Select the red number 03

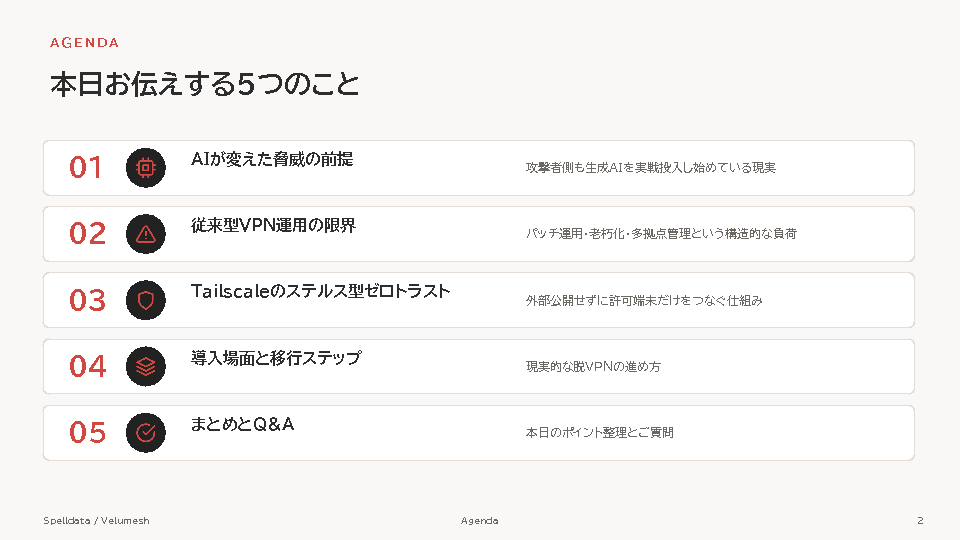pos(88,300)
